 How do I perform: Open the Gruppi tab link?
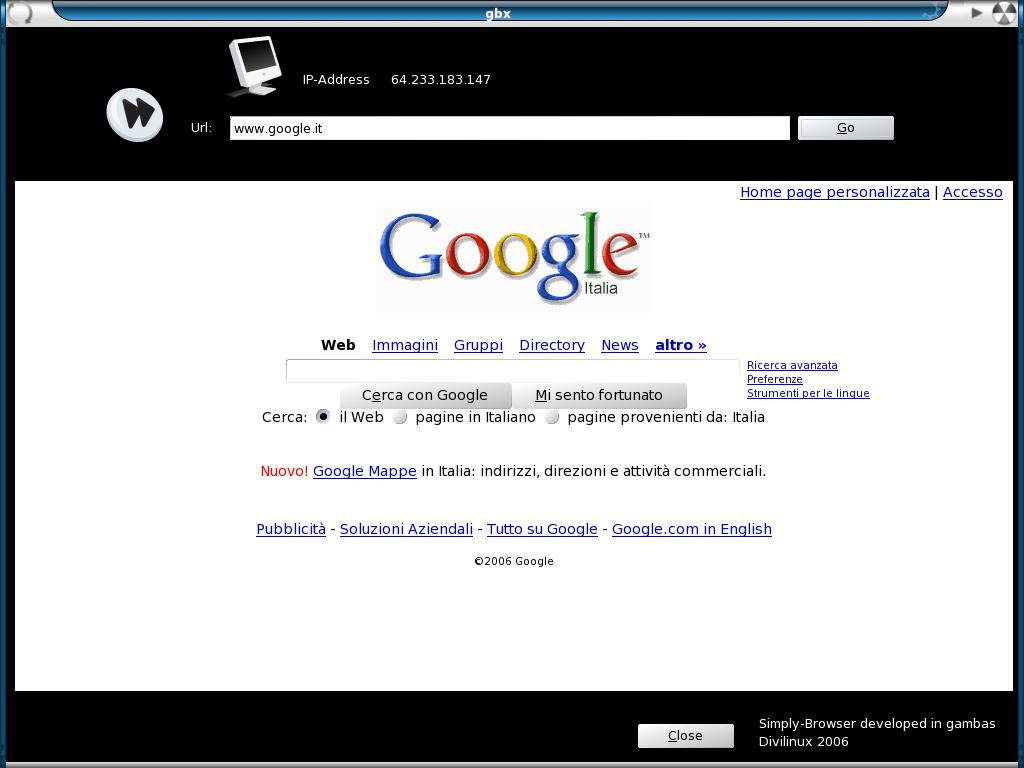478,345
